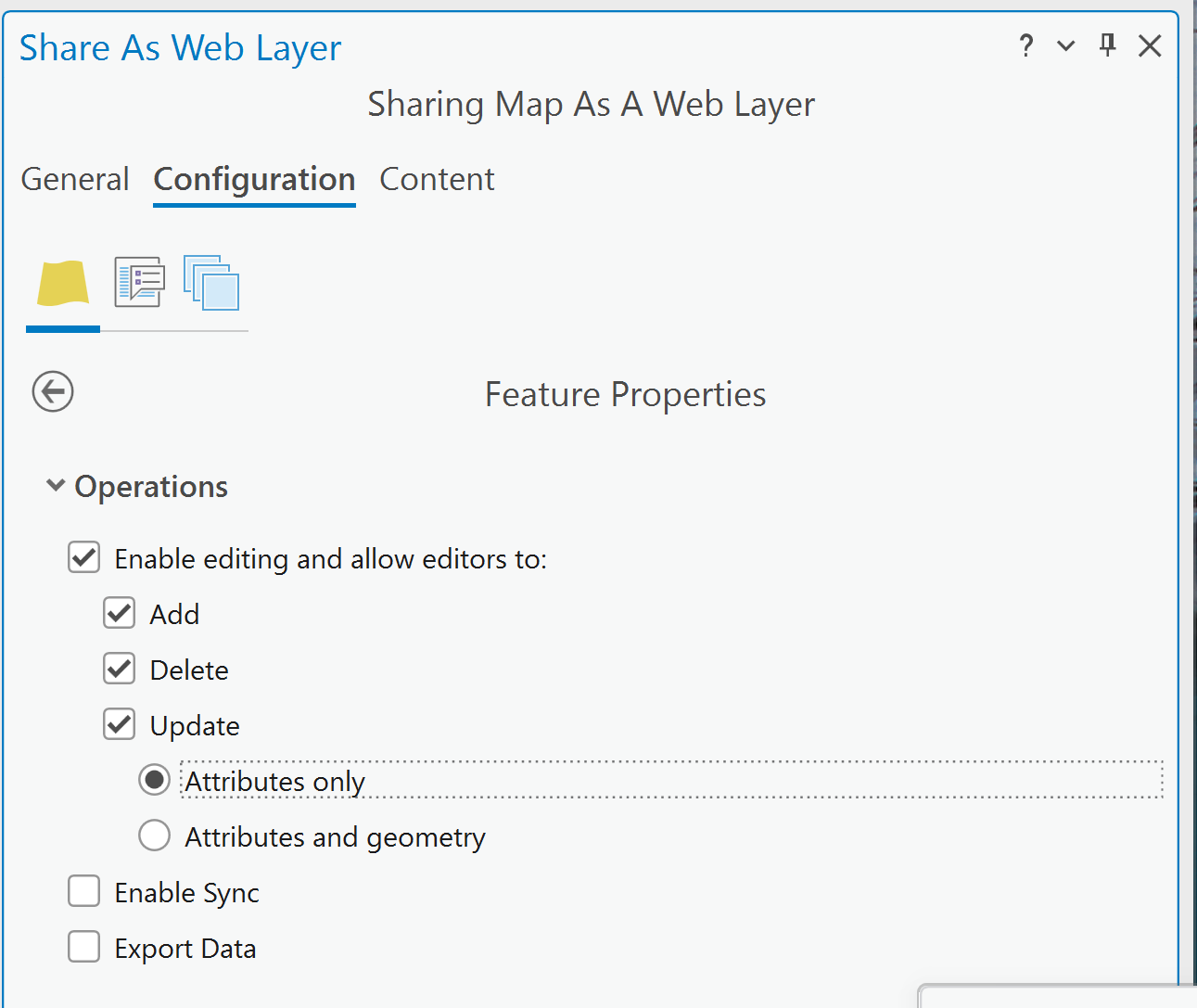The image size is (1197, 1008).
Task: Switch to the Content tab
Action: point(437,179)
